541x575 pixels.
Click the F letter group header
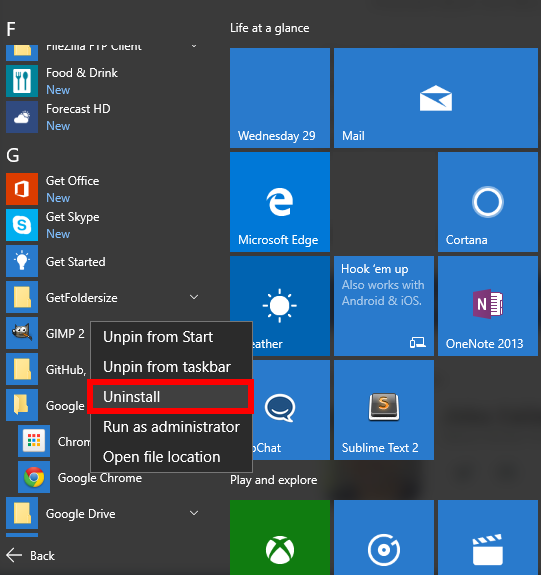pos(11,29)
